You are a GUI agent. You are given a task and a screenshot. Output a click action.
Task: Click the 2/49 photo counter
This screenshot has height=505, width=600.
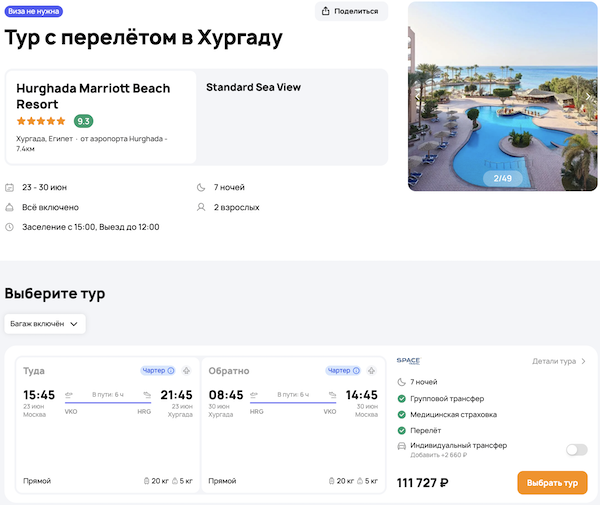coord(502,178)
